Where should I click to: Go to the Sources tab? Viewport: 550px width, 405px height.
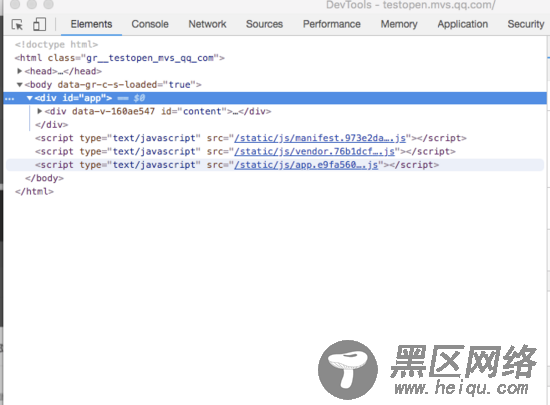click(x=264, y=24)
